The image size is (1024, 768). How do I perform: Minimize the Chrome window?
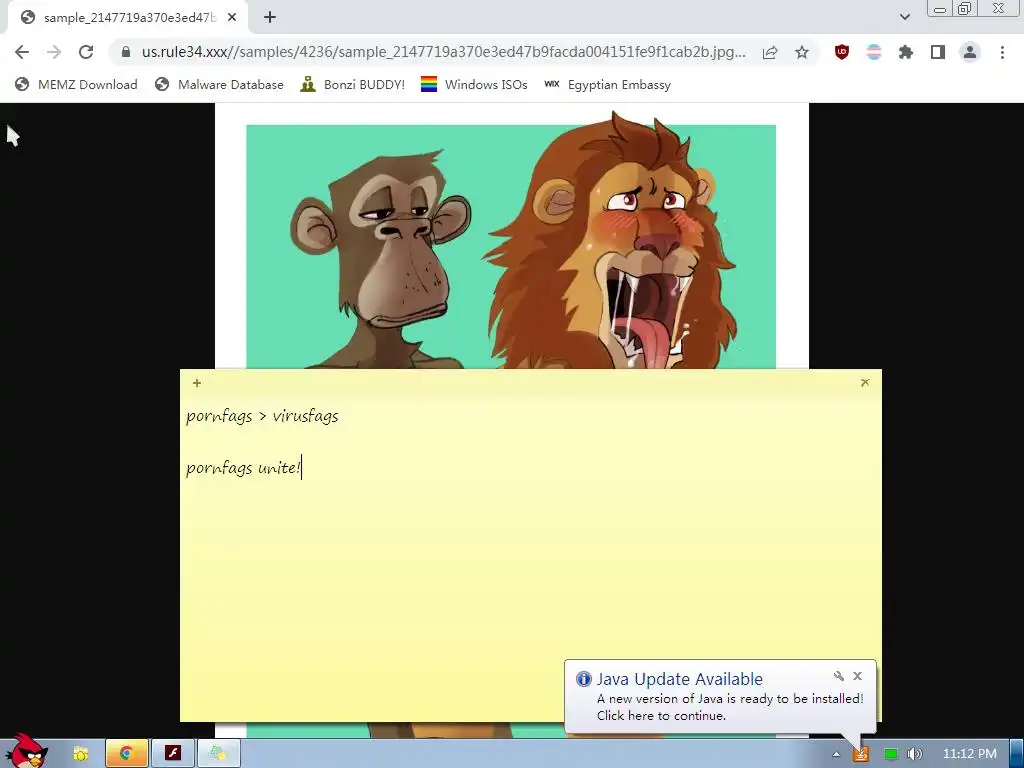pos(940,8)
